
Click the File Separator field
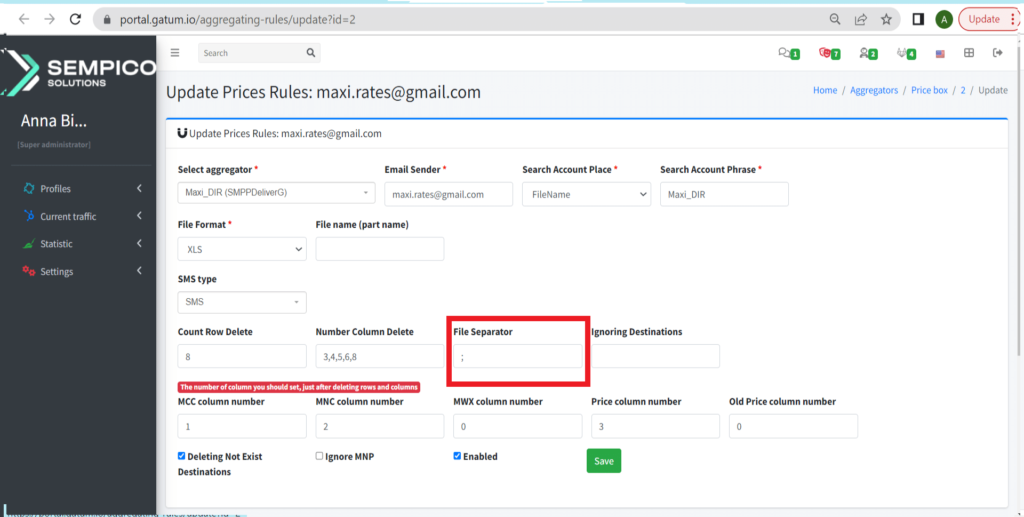coord(518,356)
